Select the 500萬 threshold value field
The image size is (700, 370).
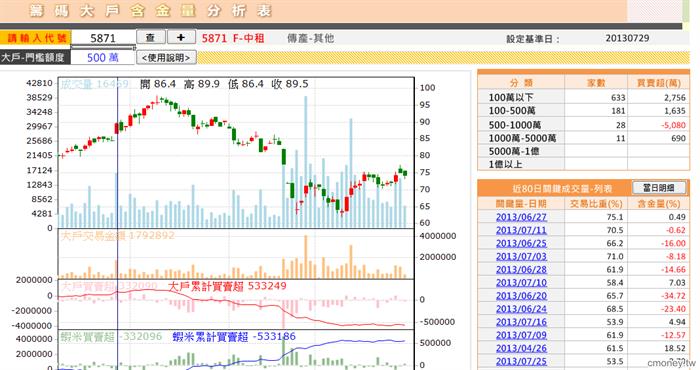point(103,58)
